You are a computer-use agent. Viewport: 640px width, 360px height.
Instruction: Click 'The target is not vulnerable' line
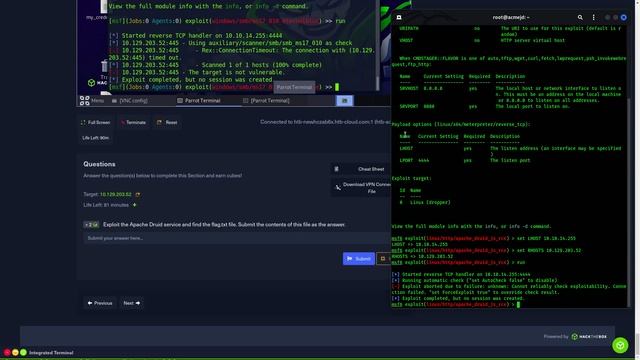tap(196, 72)
